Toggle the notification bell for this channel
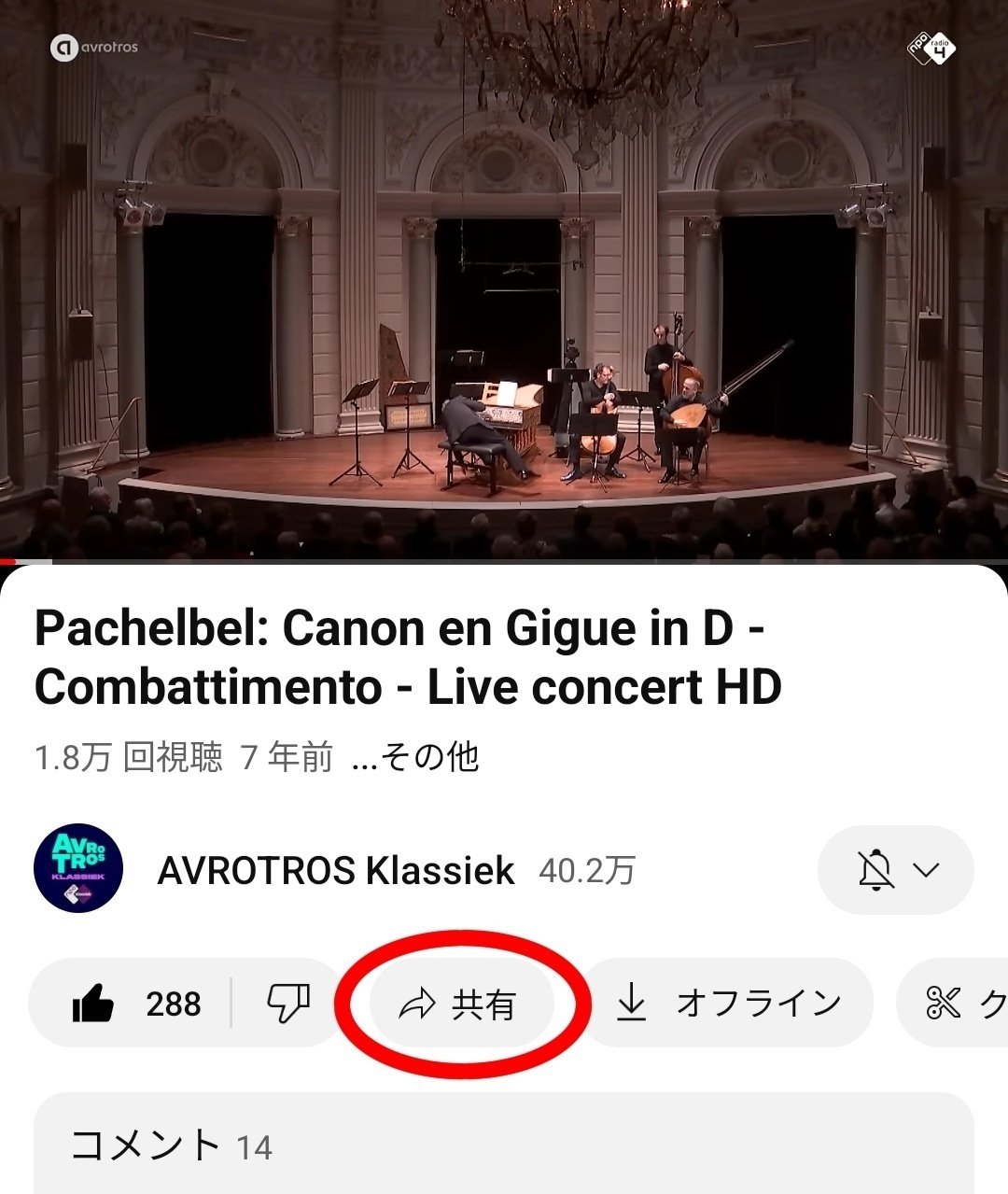This screenshot has height=1194, width=1008. tap(875, 870)
